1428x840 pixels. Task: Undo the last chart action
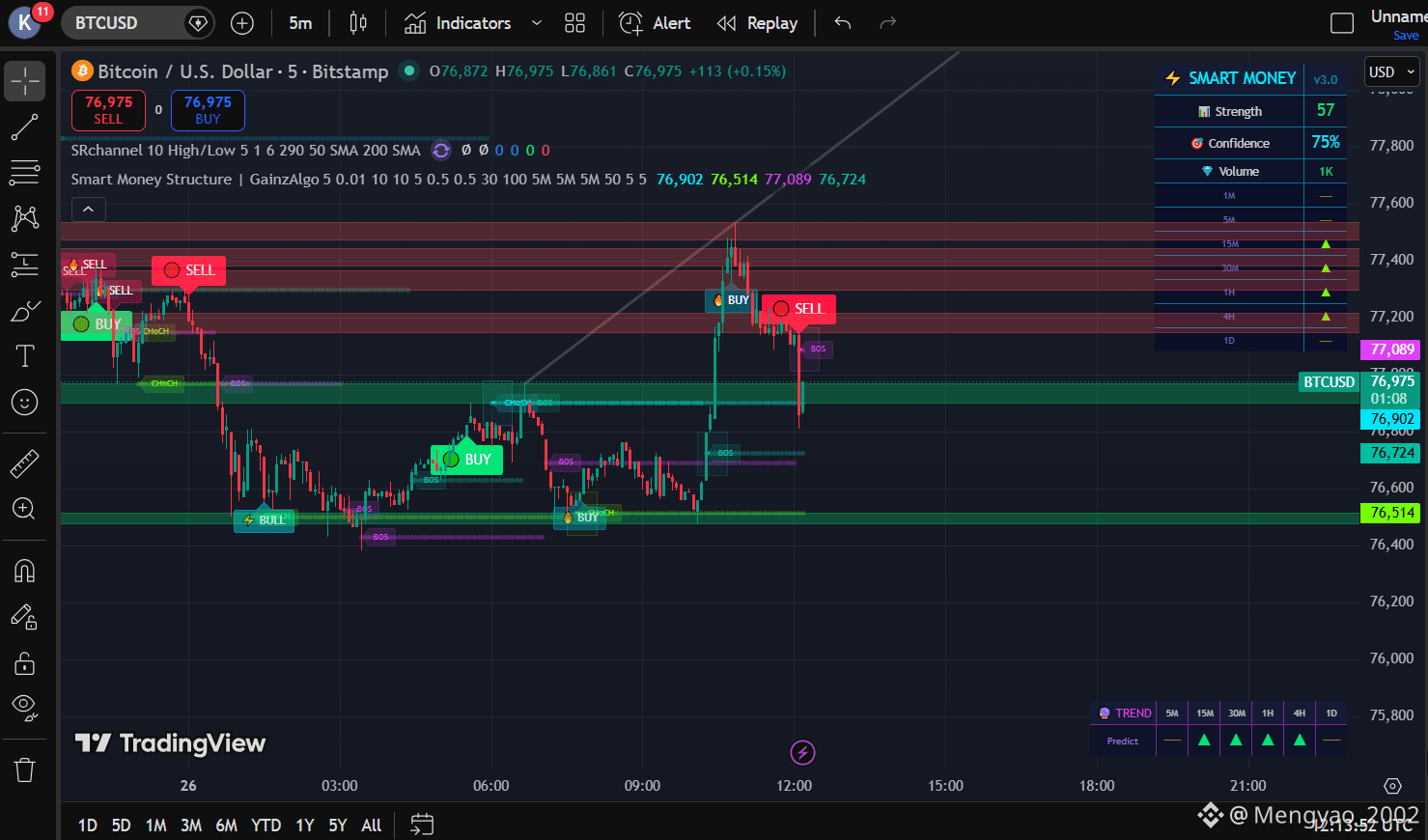pos(843,23)
